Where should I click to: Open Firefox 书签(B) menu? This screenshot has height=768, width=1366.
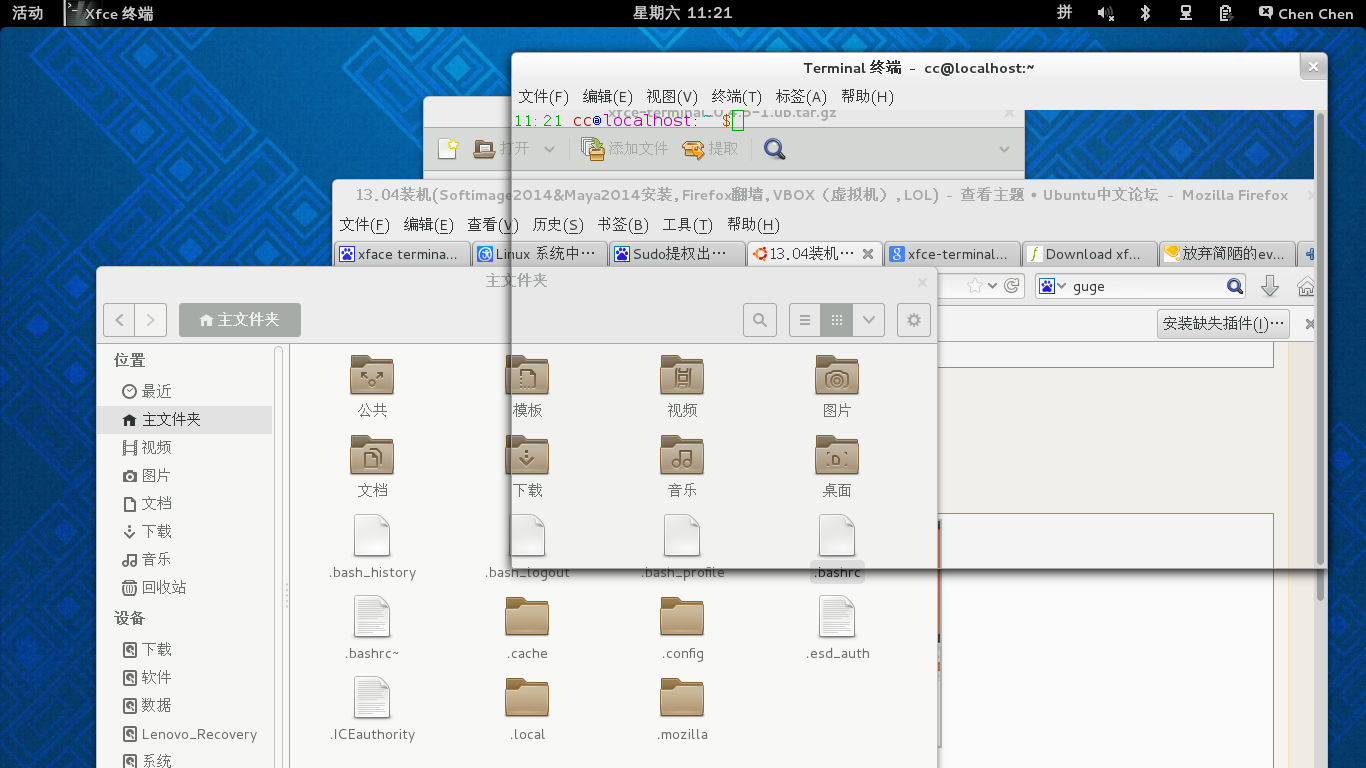(622, 224)
